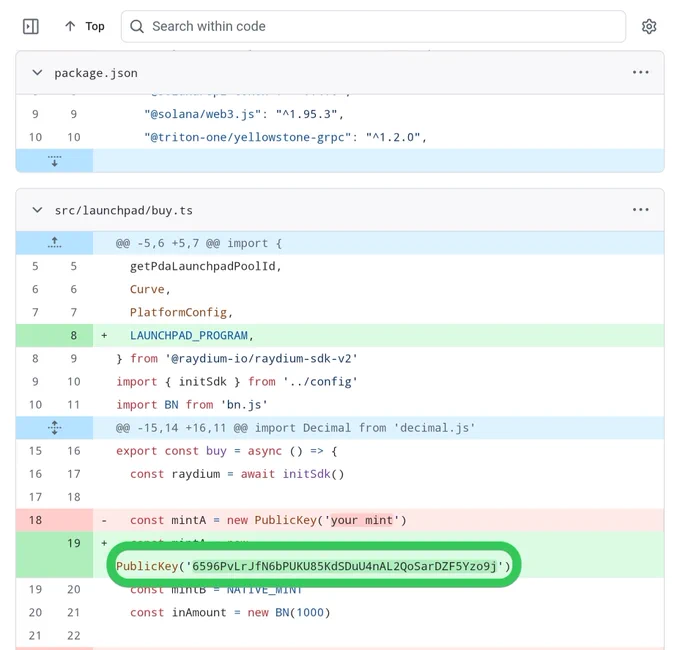This screenshot has height=650, width=680.
Task: Expand down hidden lines in package.json
Action: click(x=54, y=160)
